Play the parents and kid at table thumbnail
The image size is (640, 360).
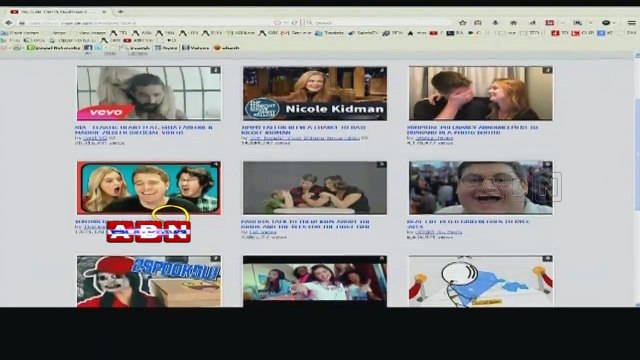tap(315, 188)
